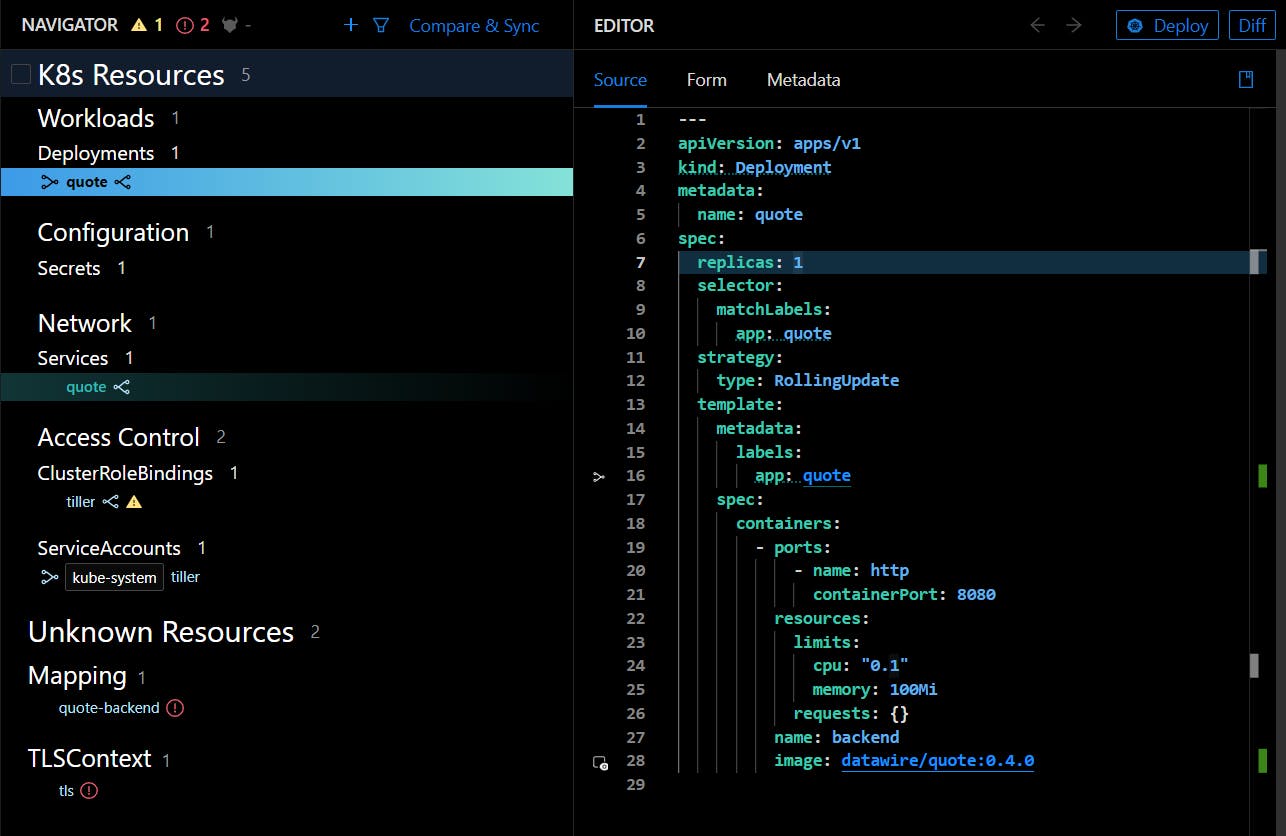1286x836 pixels.
Task: Click the cpu value "0.1"
Action: click(x=884, y=665)
